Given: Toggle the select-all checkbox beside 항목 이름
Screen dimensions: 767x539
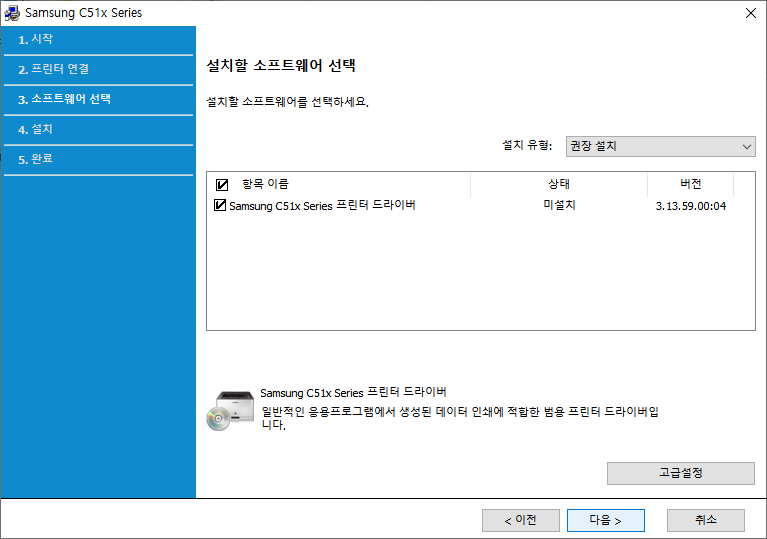Looking at the screenshot, I should pos(222,184).
